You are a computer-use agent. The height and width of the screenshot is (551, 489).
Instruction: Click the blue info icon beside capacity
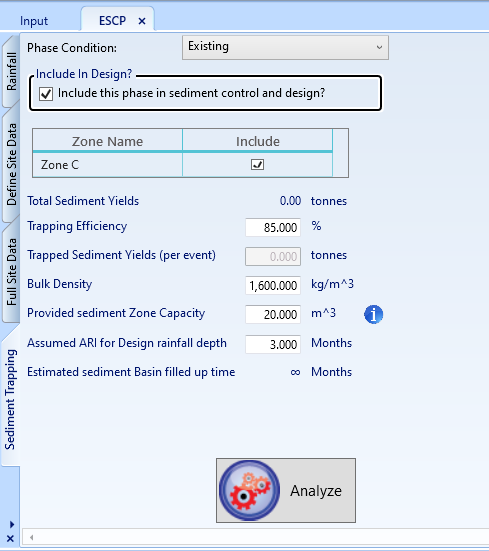pyautogui.click(x=373, y=314)
